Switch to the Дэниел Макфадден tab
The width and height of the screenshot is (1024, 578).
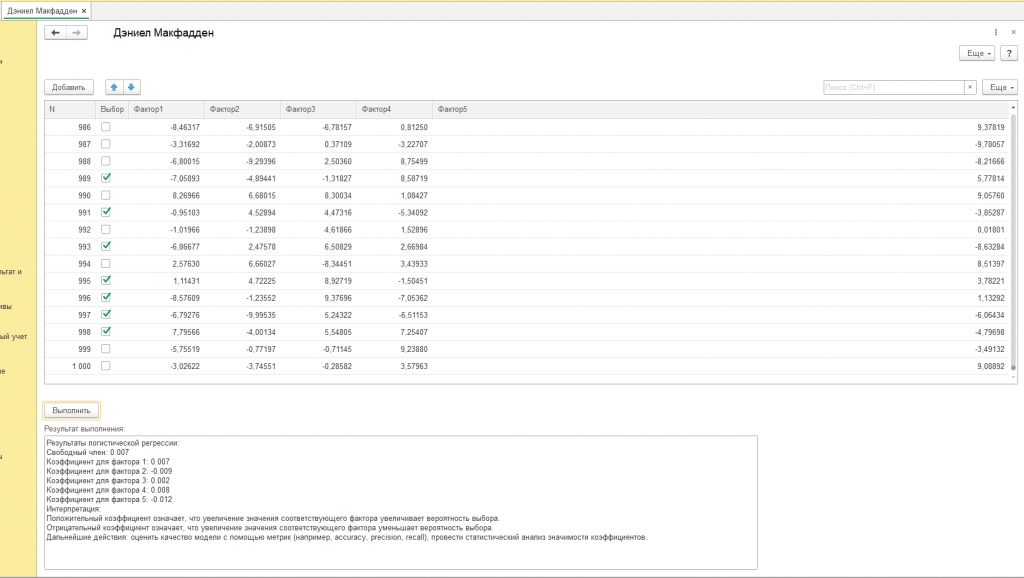coord(42,11)
